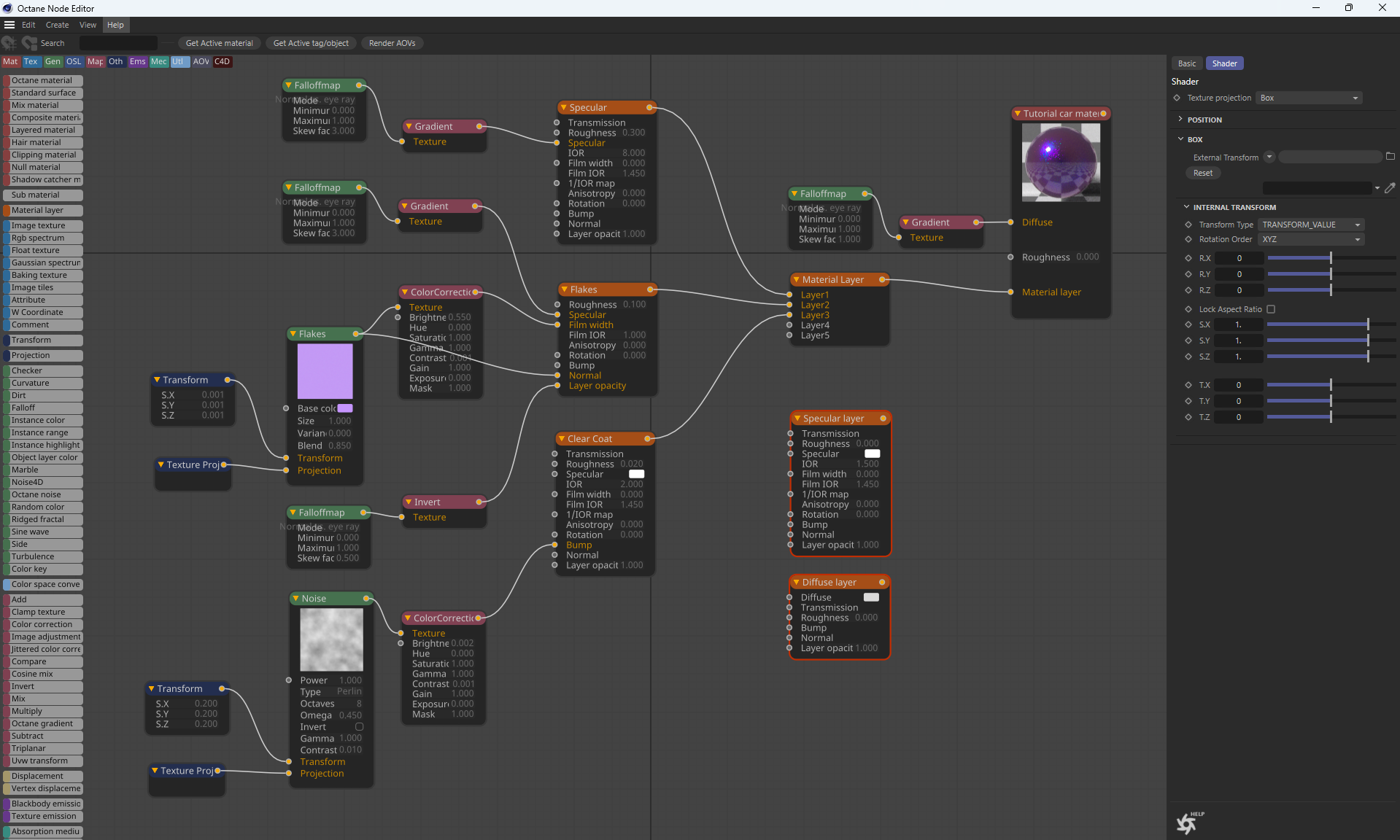Open the Help menu

coord(115,25)
